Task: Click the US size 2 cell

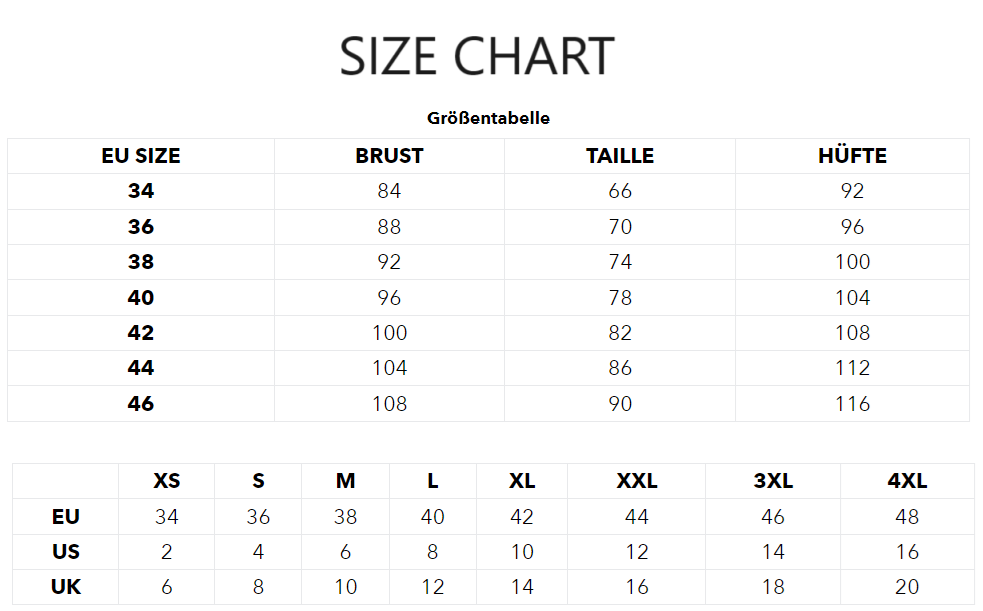Action: point(167,552)
